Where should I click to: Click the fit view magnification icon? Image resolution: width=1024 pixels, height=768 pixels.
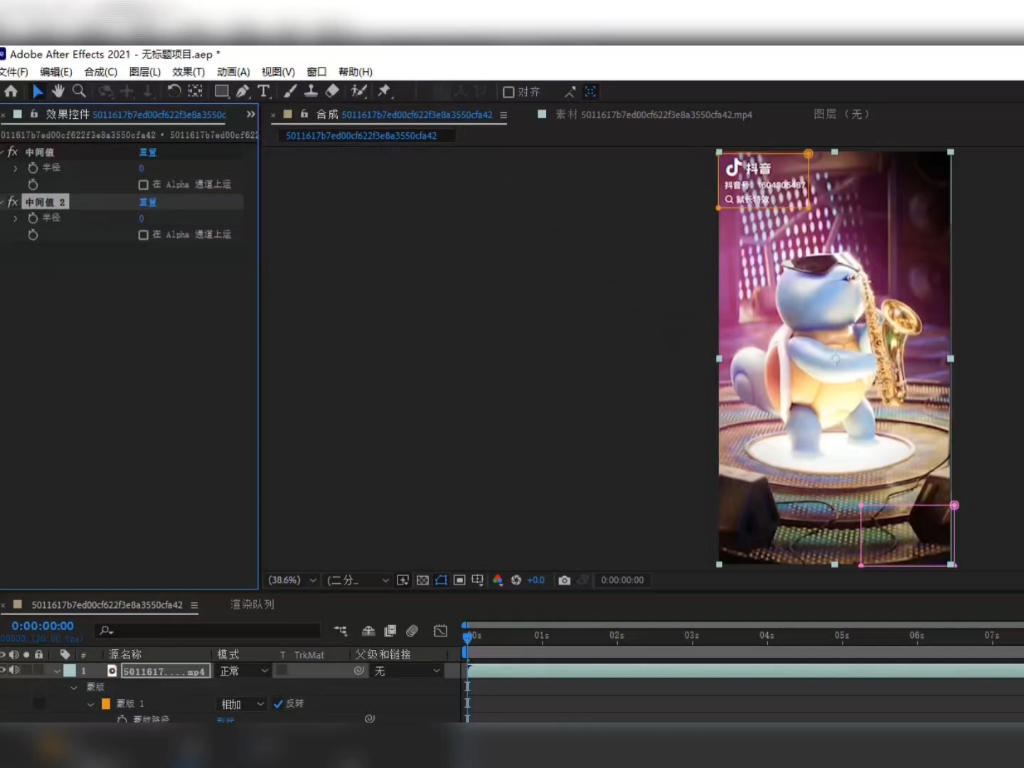(x=403, y=580)
